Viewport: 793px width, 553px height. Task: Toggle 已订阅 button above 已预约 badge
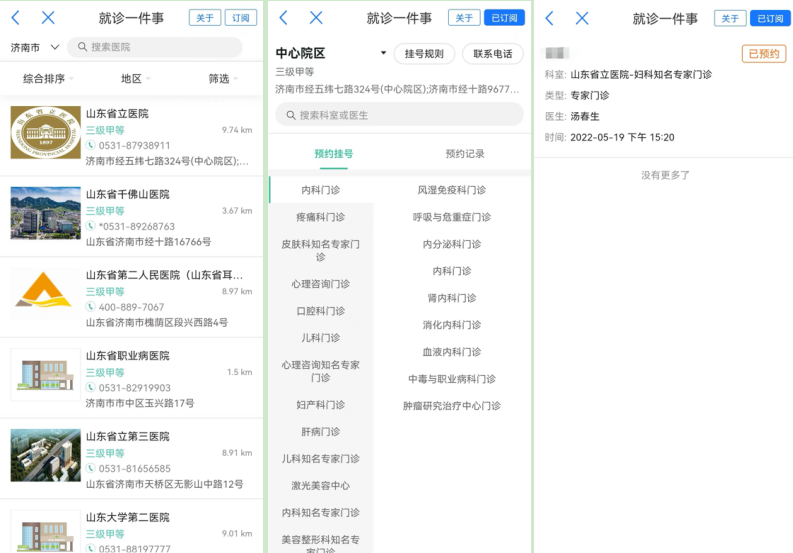point(769,18)
